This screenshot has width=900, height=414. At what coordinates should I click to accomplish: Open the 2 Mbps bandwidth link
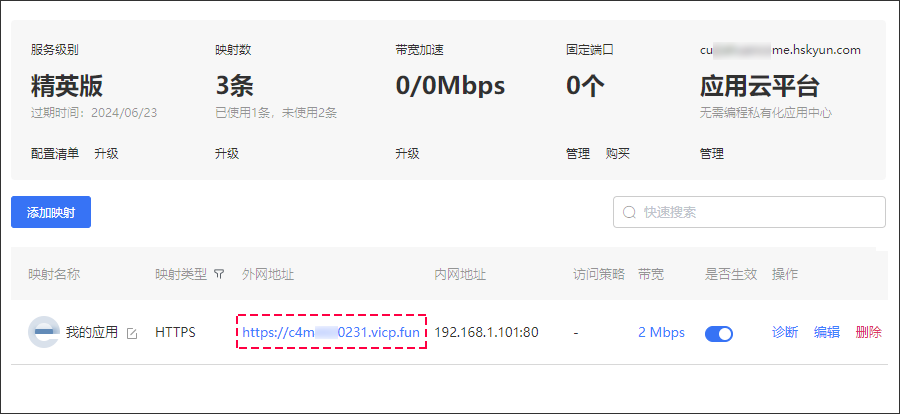661,332
